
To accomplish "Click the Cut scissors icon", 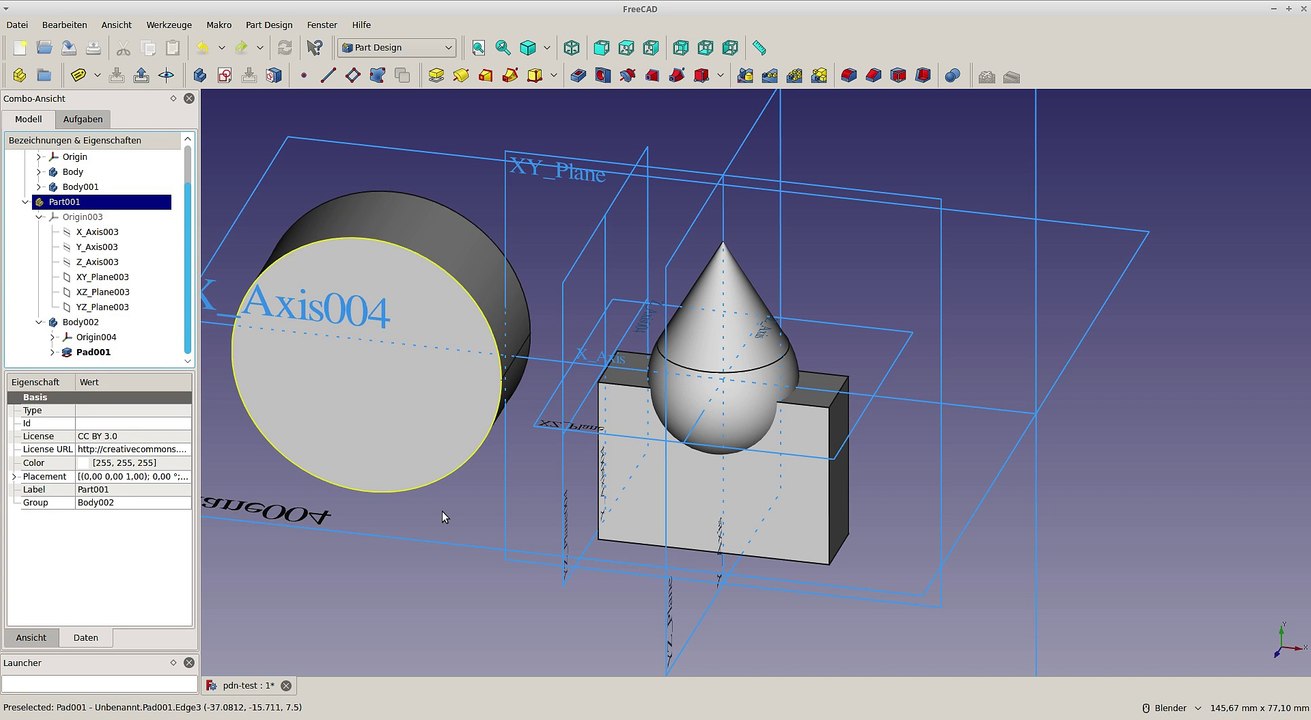I will click(123, 47).
